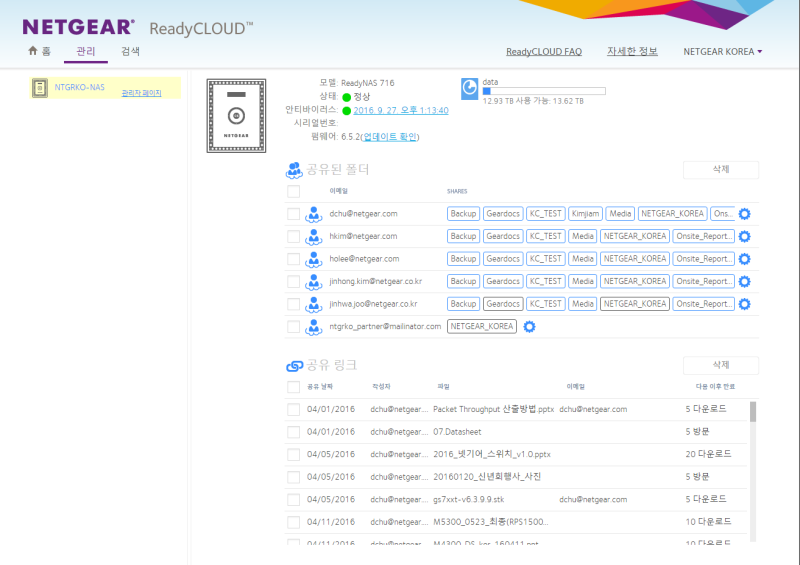Click NETGEAR_KOREA tag for ntgrko_partner@mailinator.com
The image size is (800, 565).
[482, 327]
